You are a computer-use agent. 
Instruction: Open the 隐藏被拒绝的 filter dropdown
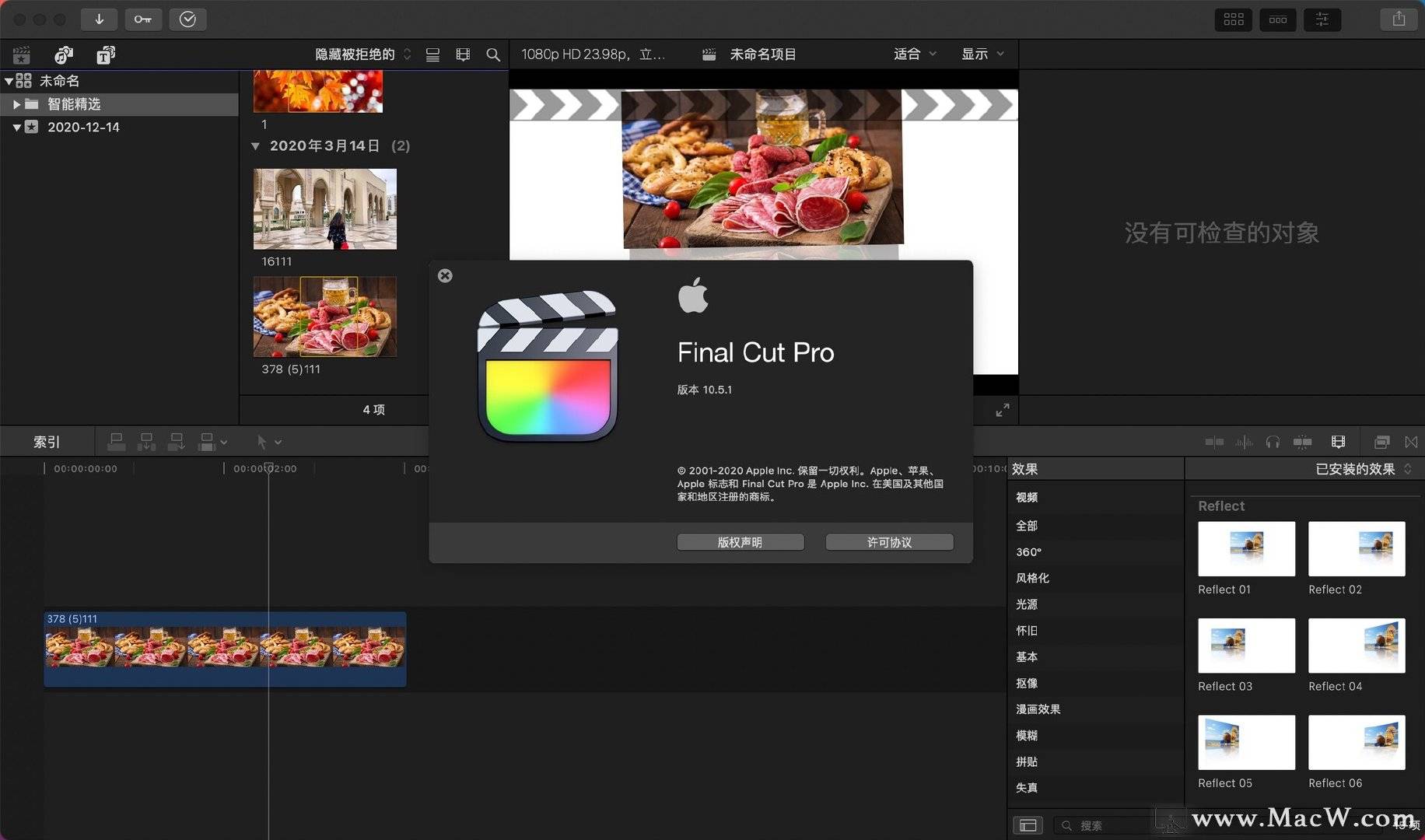359,54
